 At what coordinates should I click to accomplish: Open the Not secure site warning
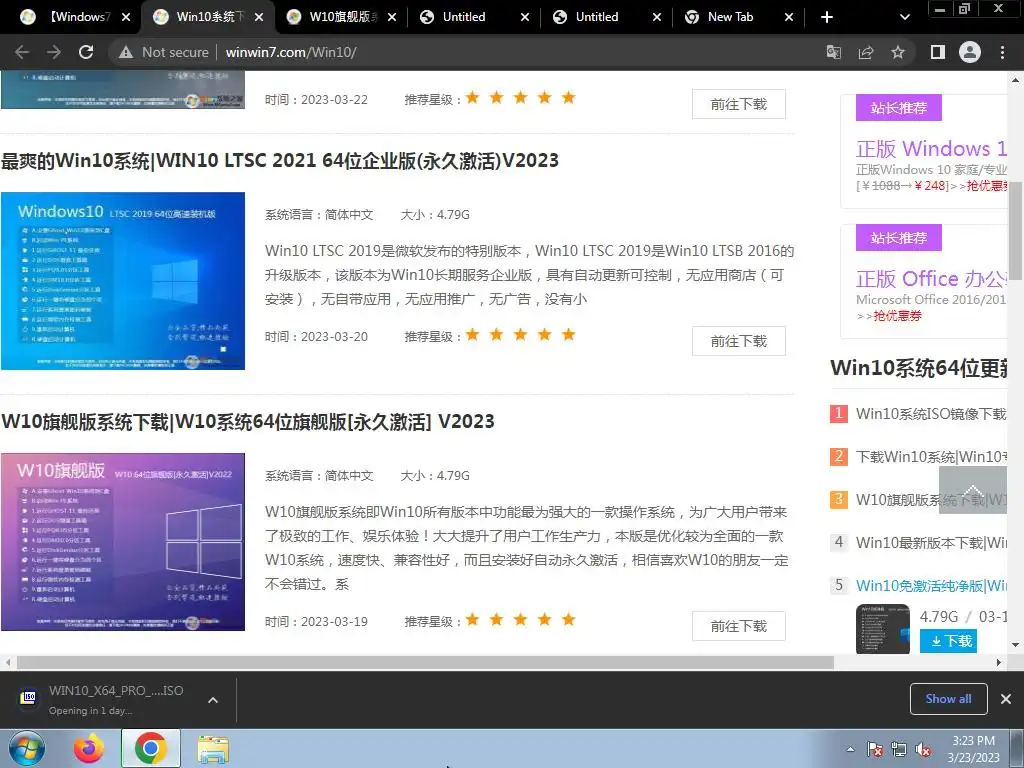point(164,52)
